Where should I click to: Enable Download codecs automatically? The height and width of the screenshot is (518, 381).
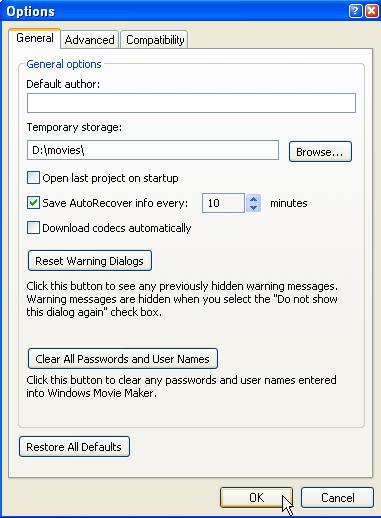[33, 228]
